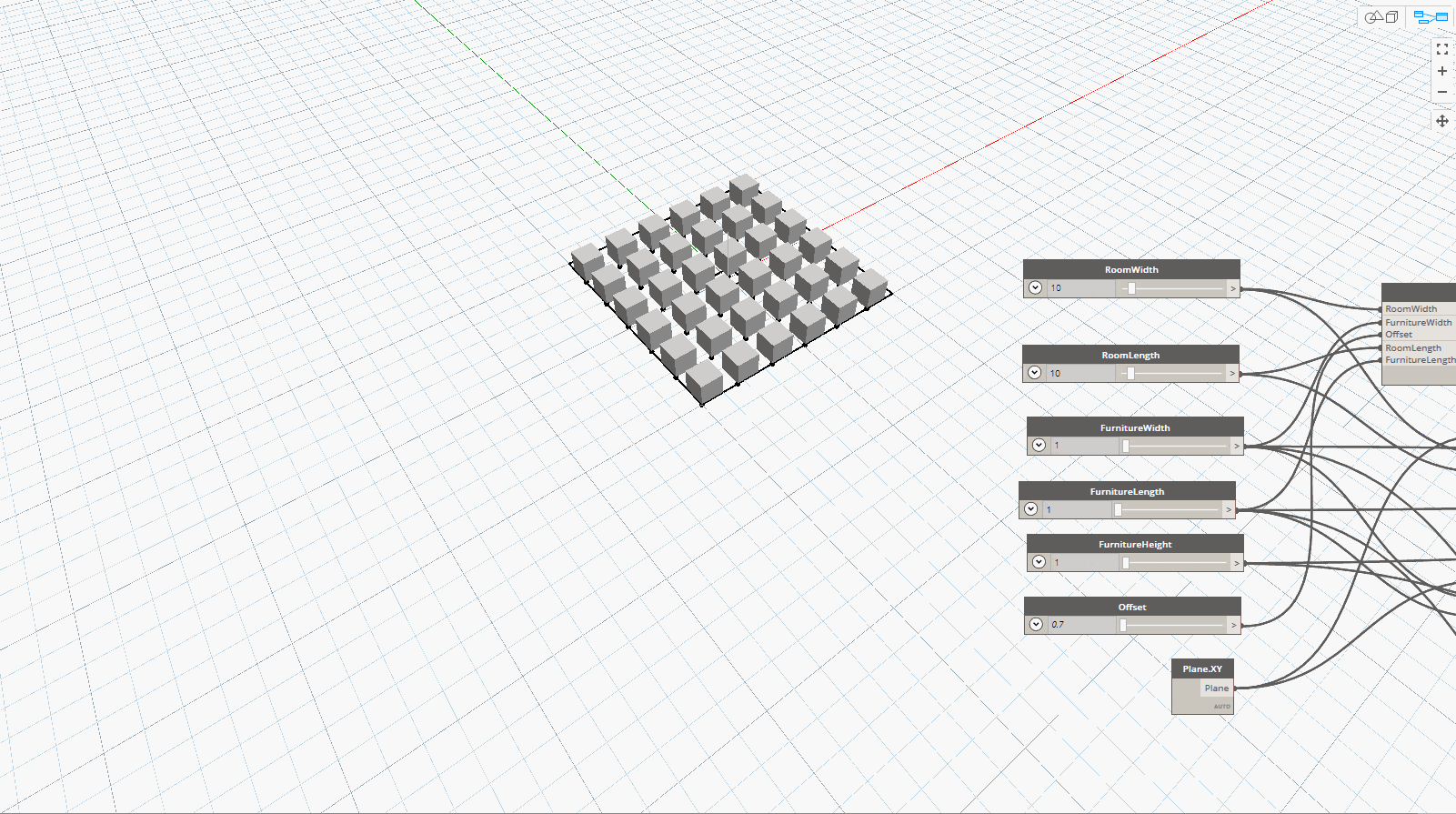This screenshot has height=814, width=1456.
Task: Click the grid of cubes in 3D preview
Action: point(730,289)
